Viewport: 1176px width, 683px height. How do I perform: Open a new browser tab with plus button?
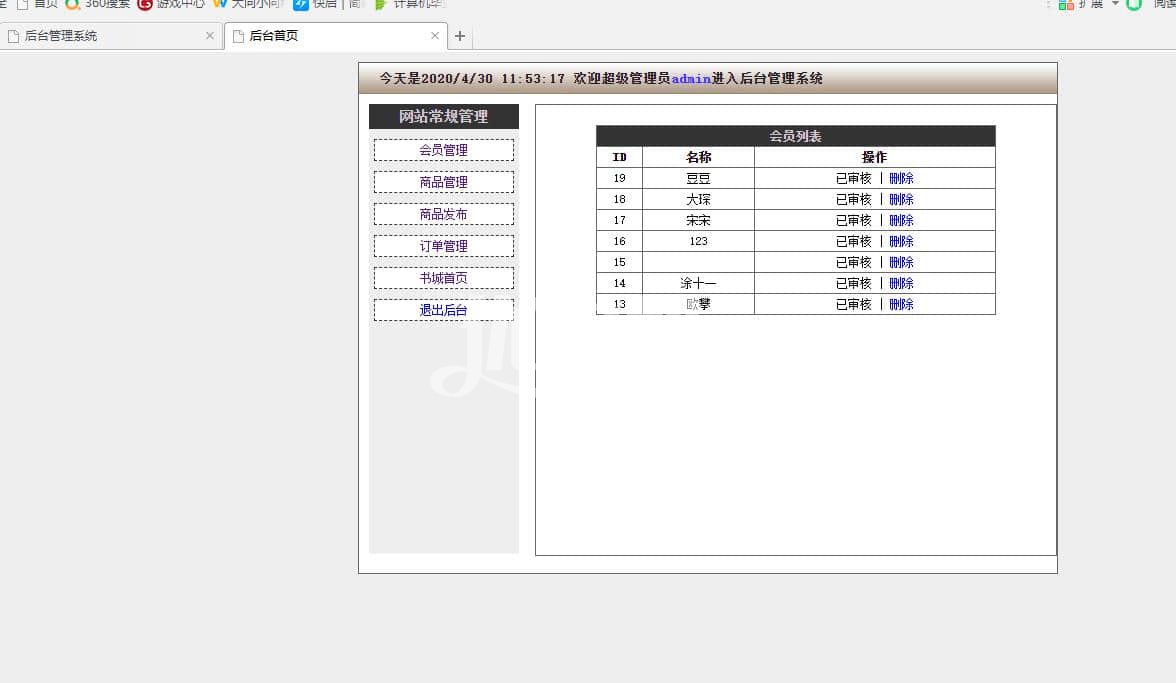[460, 36]
